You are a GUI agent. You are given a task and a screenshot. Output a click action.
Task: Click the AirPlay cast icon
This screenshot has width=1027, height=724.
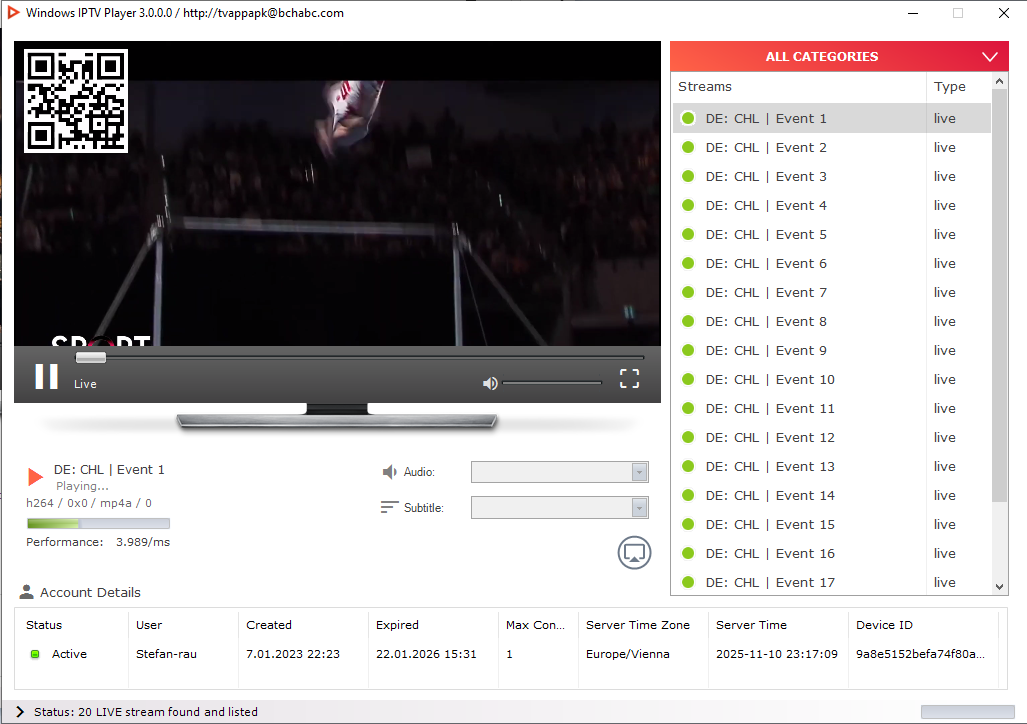coord(634,552)
